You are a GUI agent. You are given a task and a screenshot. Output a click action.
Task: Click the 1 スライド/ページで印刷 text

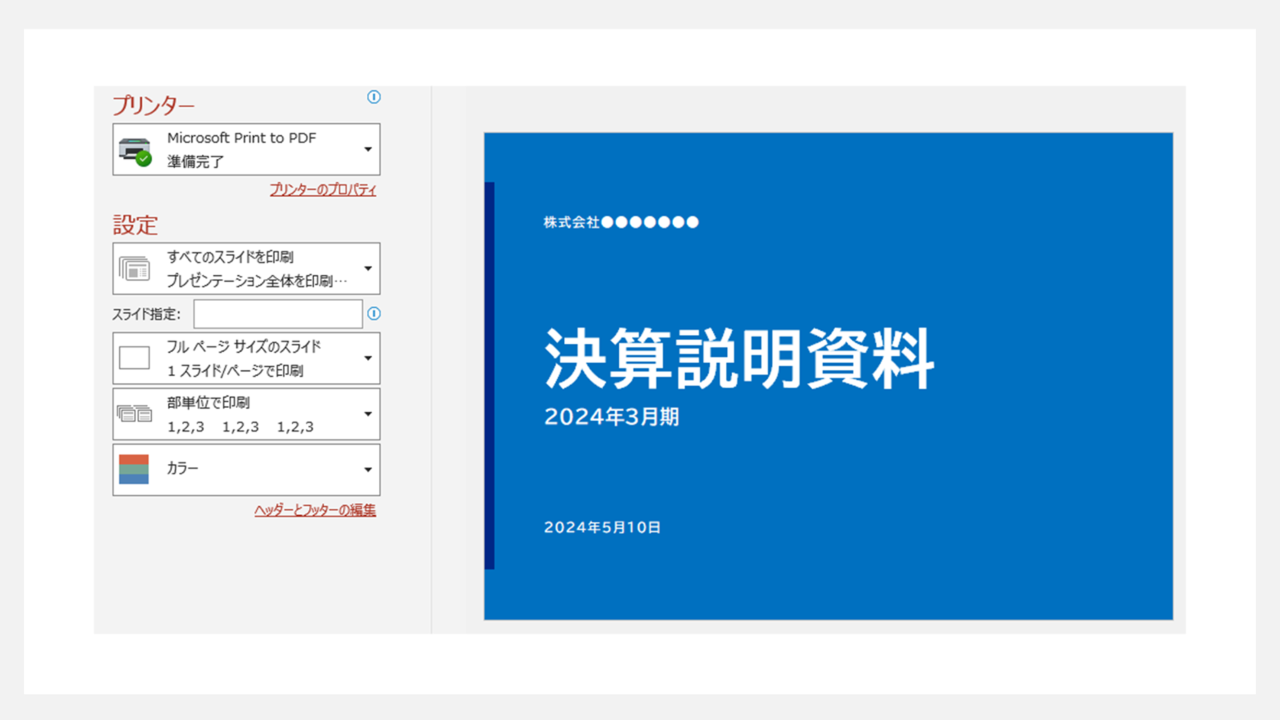click(235, 371)
